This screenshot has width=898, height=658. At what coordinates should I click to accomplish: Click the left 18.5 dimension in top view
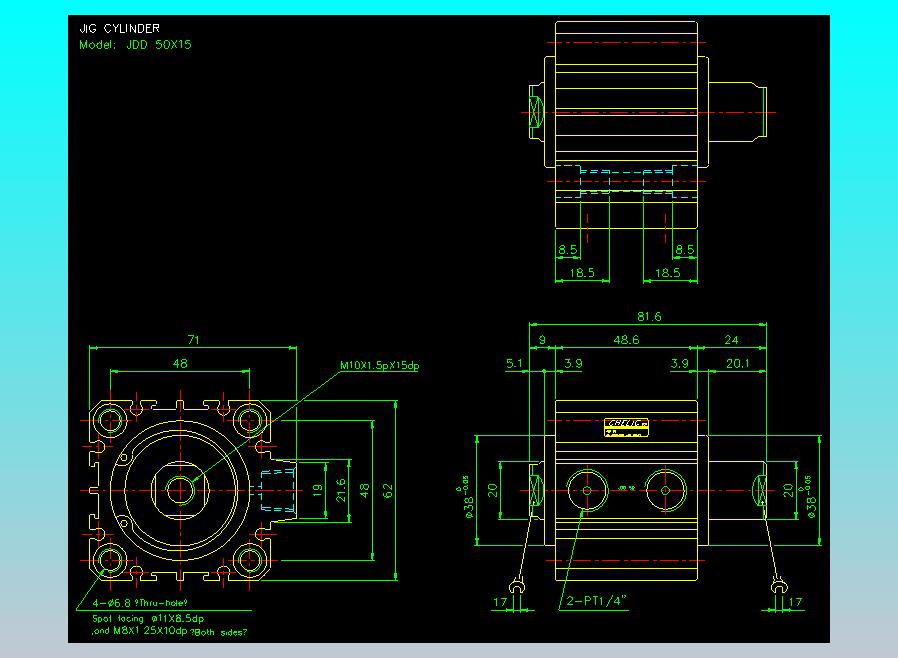(582, 273)
